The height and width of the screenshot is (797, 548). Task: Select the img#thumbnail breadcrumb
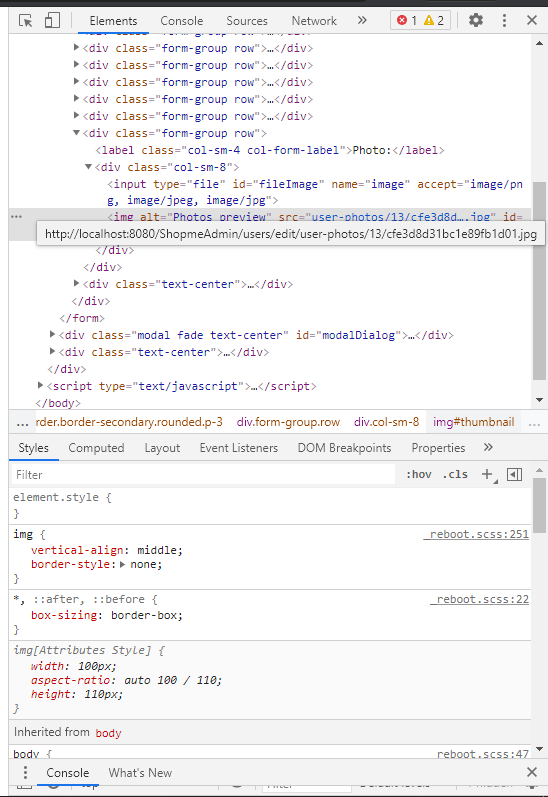(473, 422)
